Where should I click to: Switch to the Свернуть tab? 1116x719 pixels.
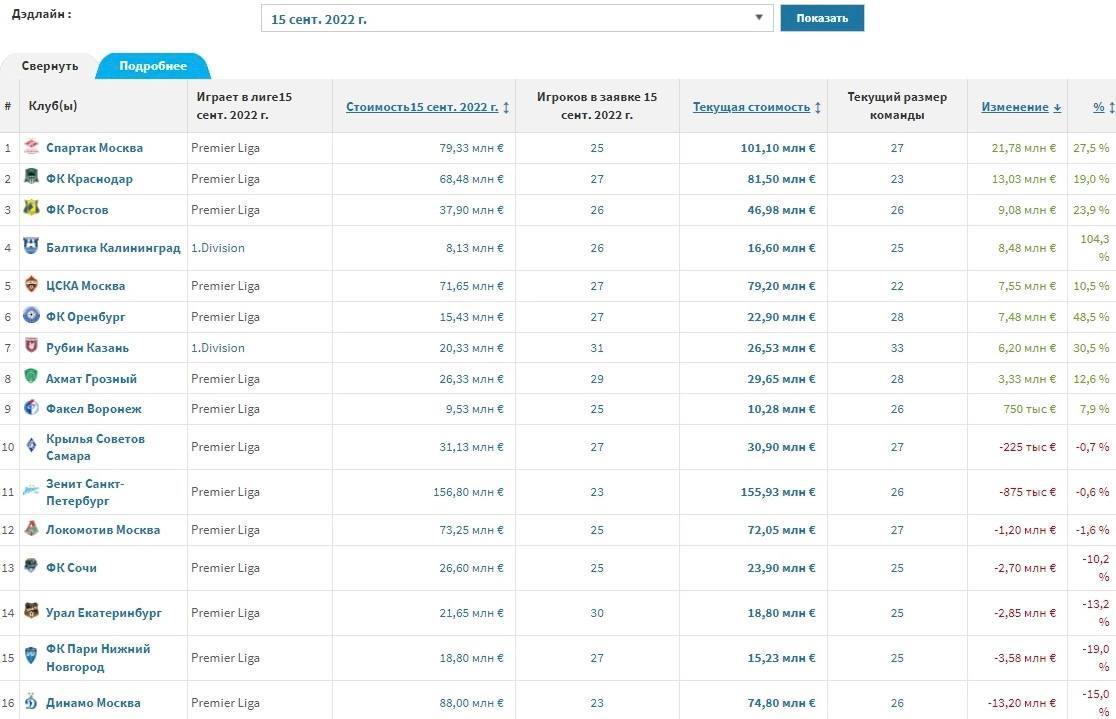50,66
